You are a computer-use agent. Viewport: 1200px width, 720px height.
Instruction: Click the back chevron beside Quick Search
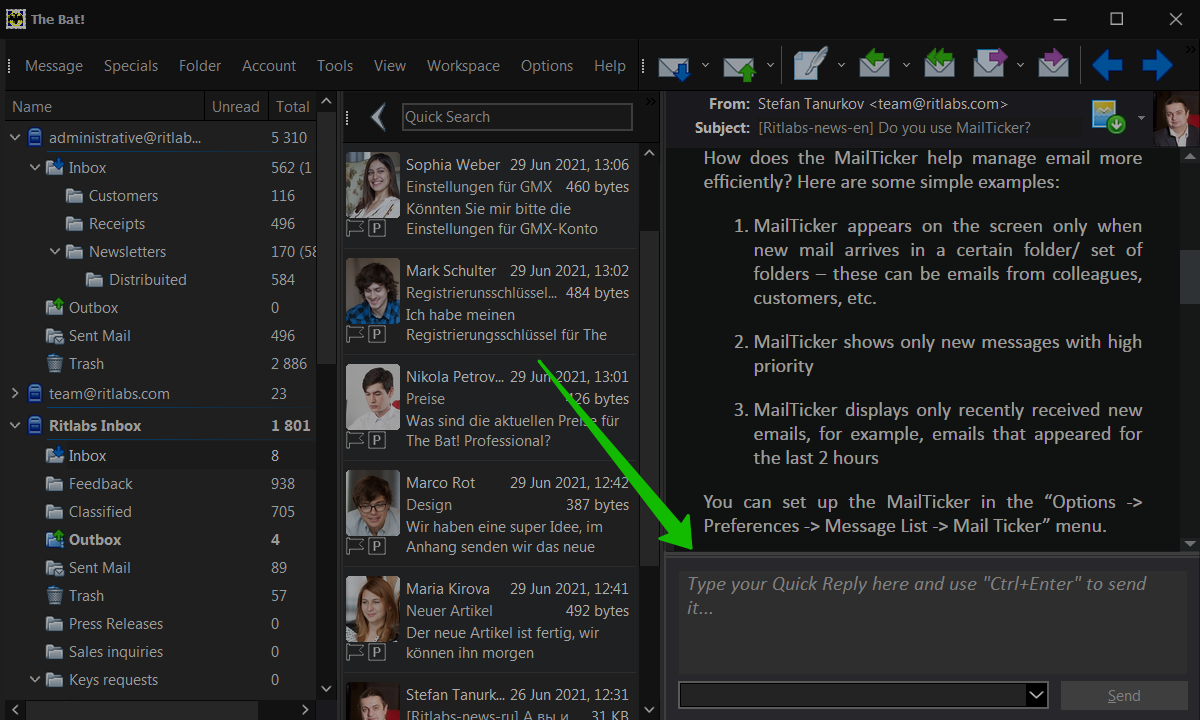pos(378,117)
